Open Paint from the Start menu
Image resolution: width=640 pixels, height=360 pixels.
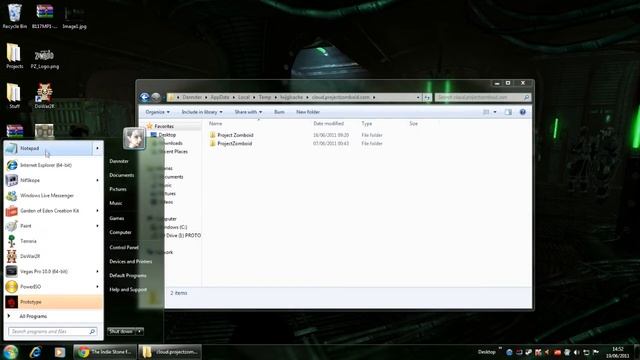48,226
